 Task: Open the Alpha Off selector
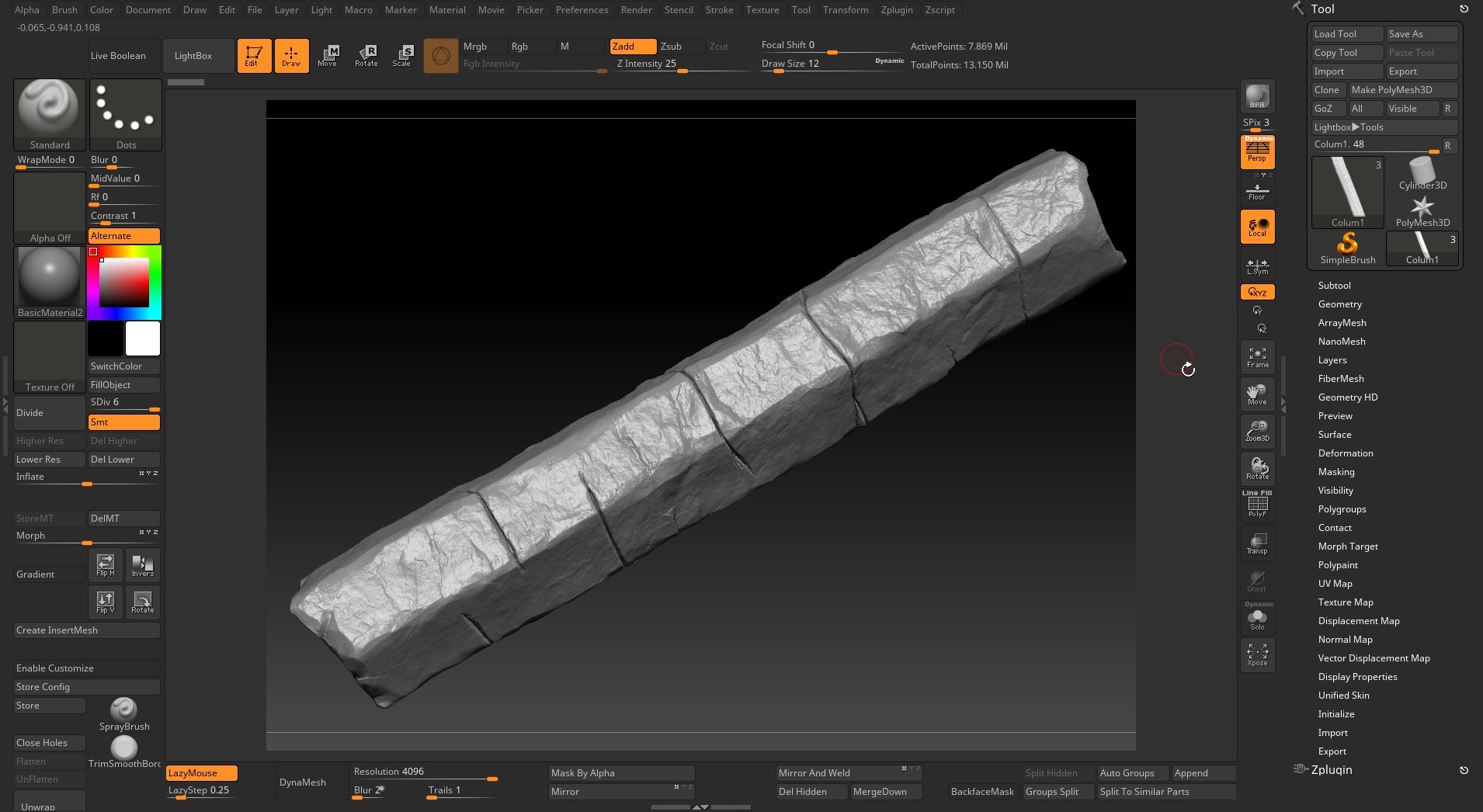click(x=50, y=208)
